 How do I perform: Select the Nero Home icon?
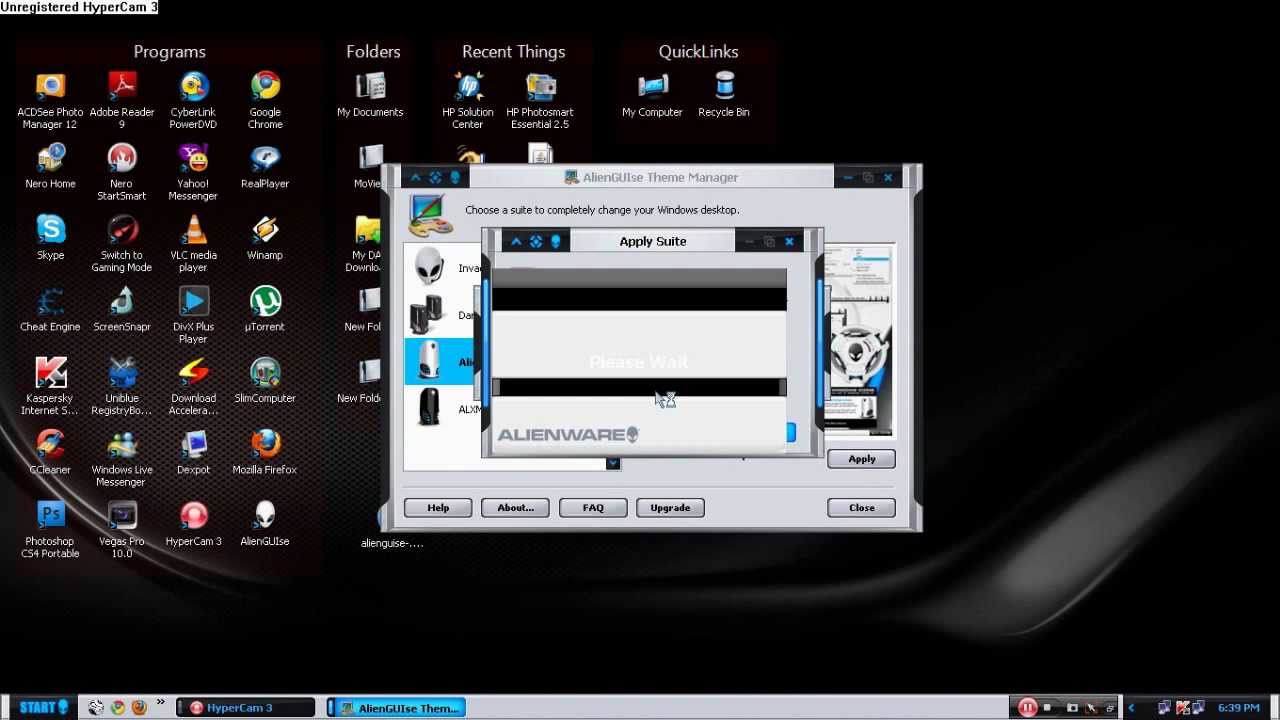[x=50, y=167]
